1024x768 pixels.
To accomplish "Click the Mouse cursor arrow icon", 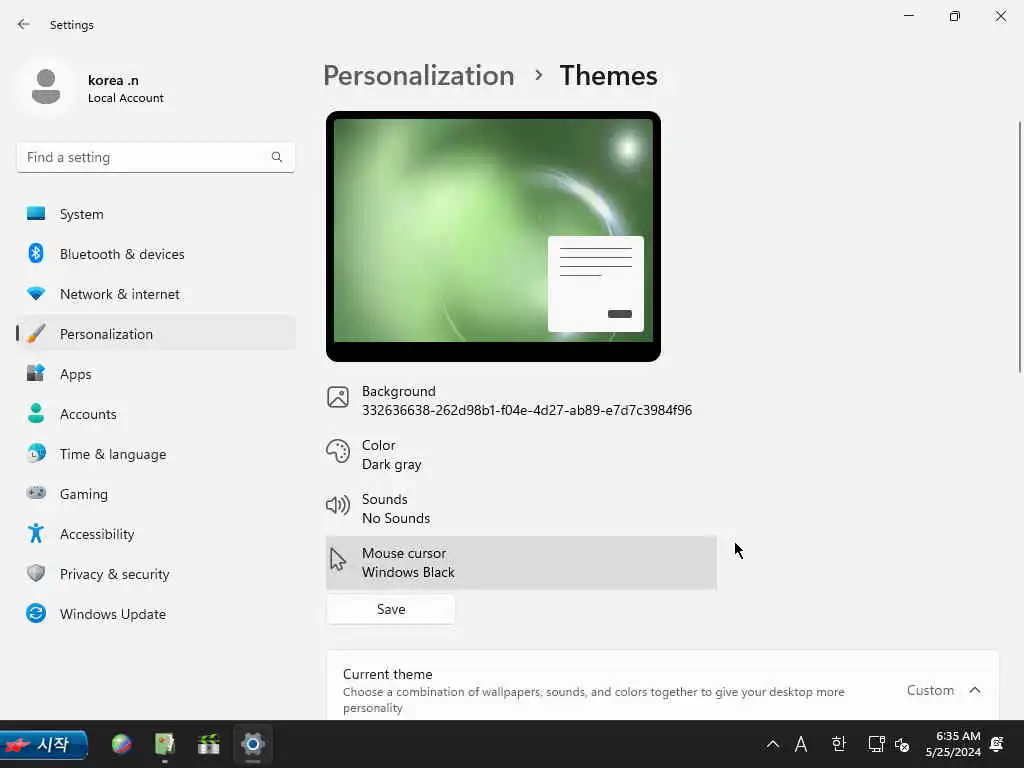I will point(338,560).
